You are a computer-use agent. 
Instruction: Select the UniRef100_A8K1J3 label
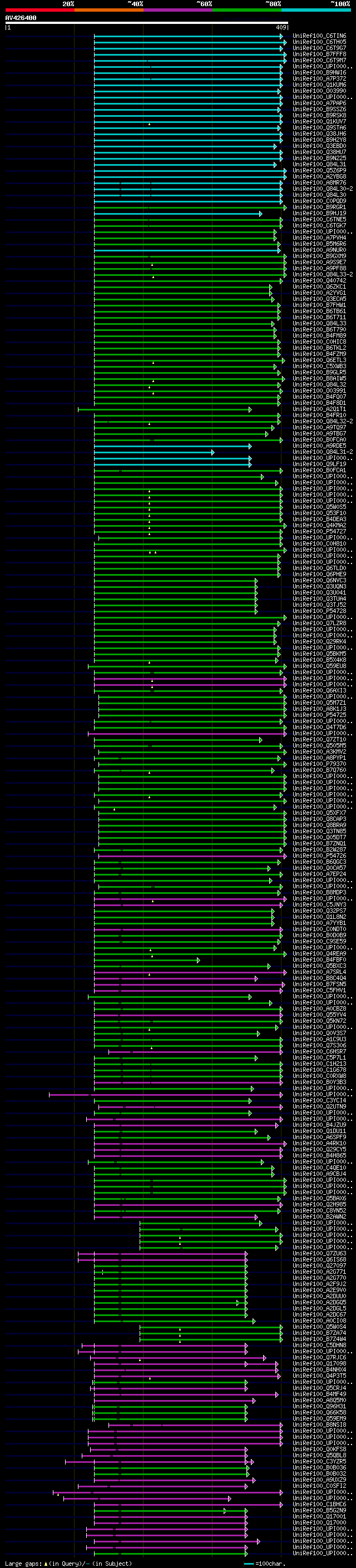319,709
